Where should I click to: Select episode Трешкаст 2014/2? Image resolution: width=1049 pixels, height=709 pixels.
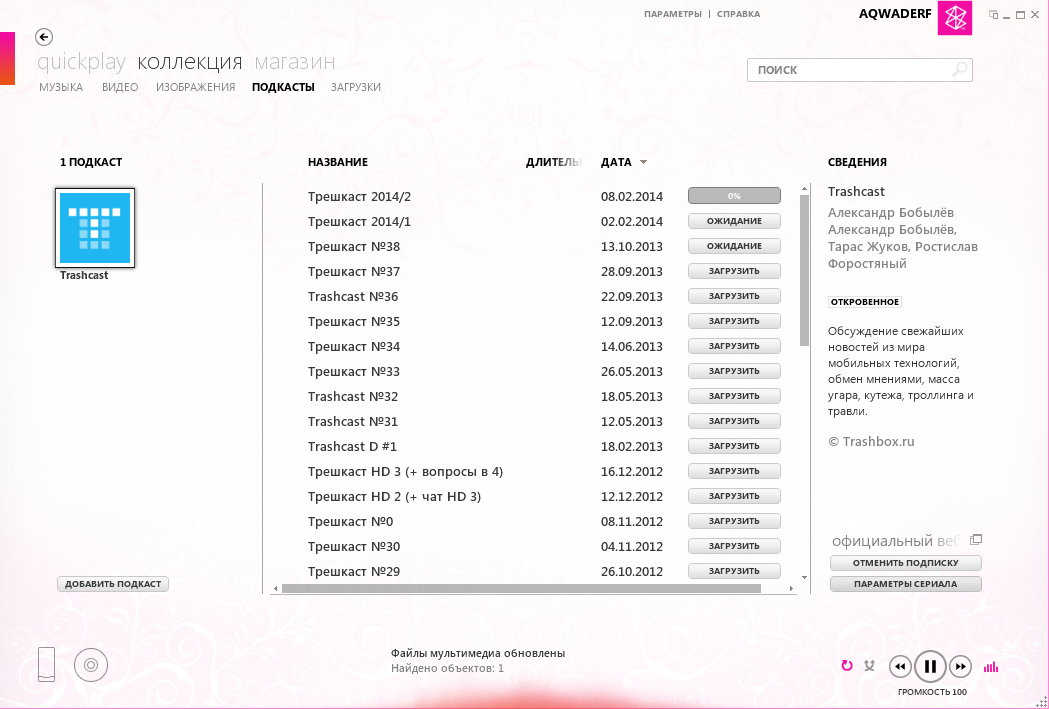[x=359, y=197]
